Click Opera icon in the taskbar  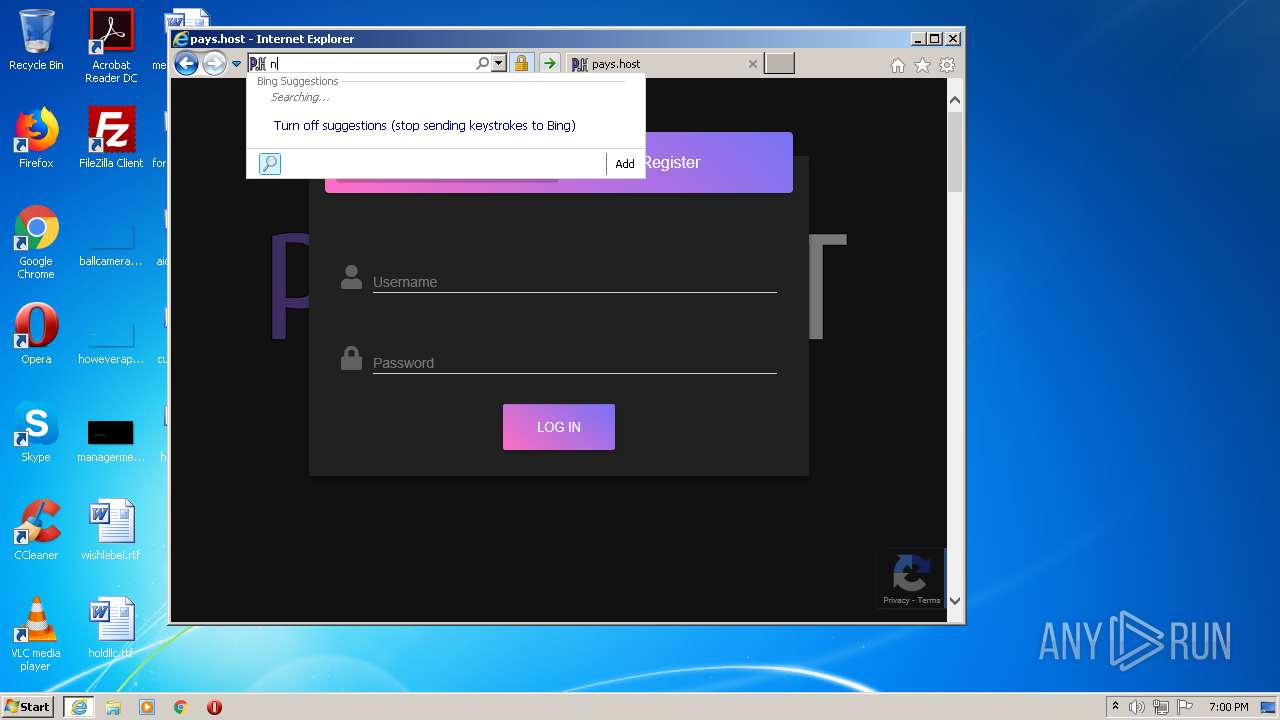214,706
